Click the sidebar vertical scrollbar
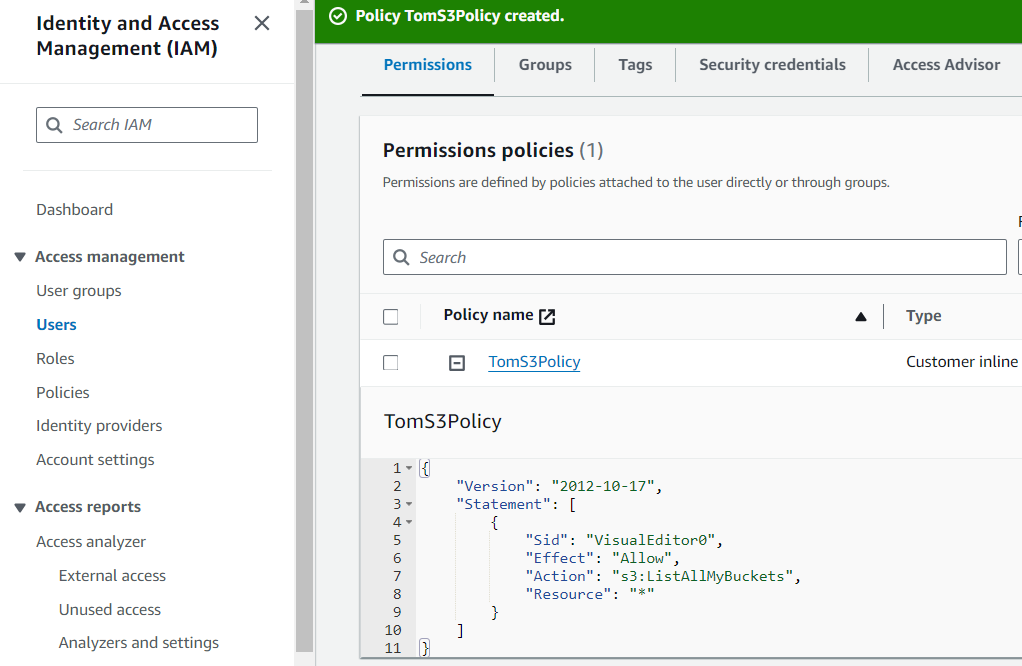The height and width of the screenshot is (666, 1022). [x=304, y=326]
